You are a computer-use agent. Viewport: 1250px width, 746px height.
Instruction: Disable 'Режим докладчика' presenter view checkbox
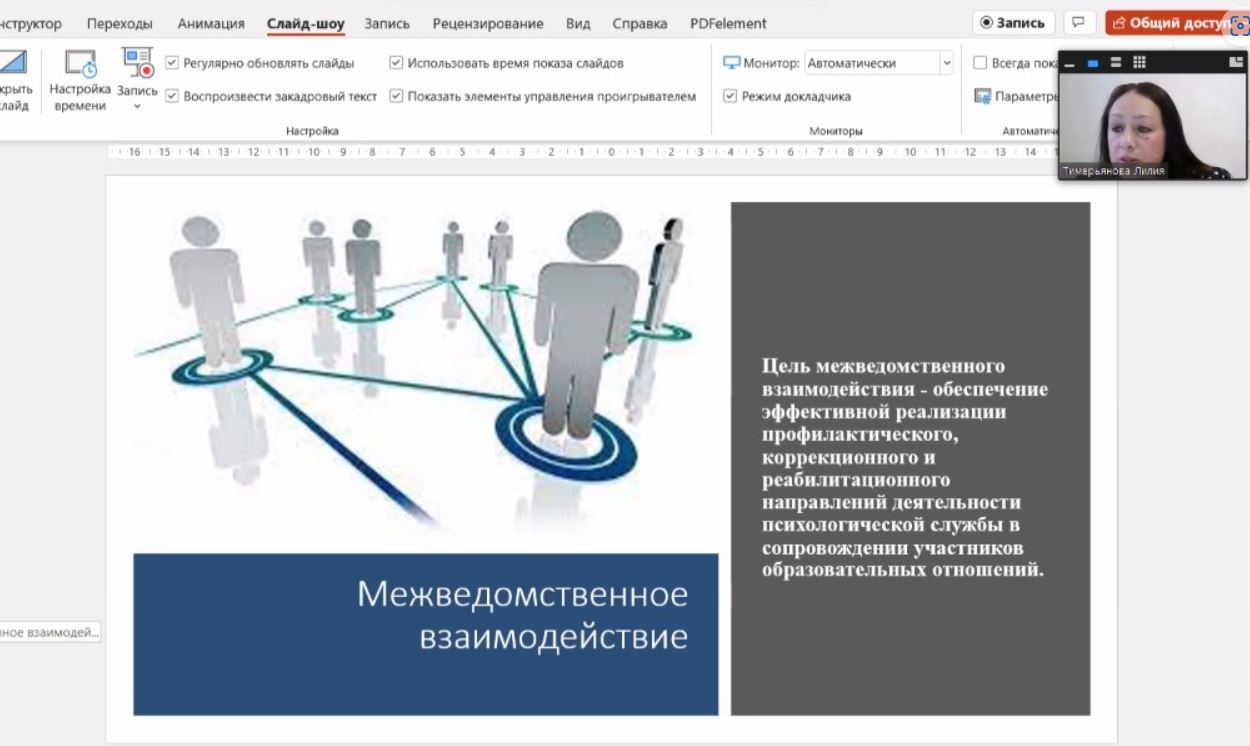tap(730, 97)
